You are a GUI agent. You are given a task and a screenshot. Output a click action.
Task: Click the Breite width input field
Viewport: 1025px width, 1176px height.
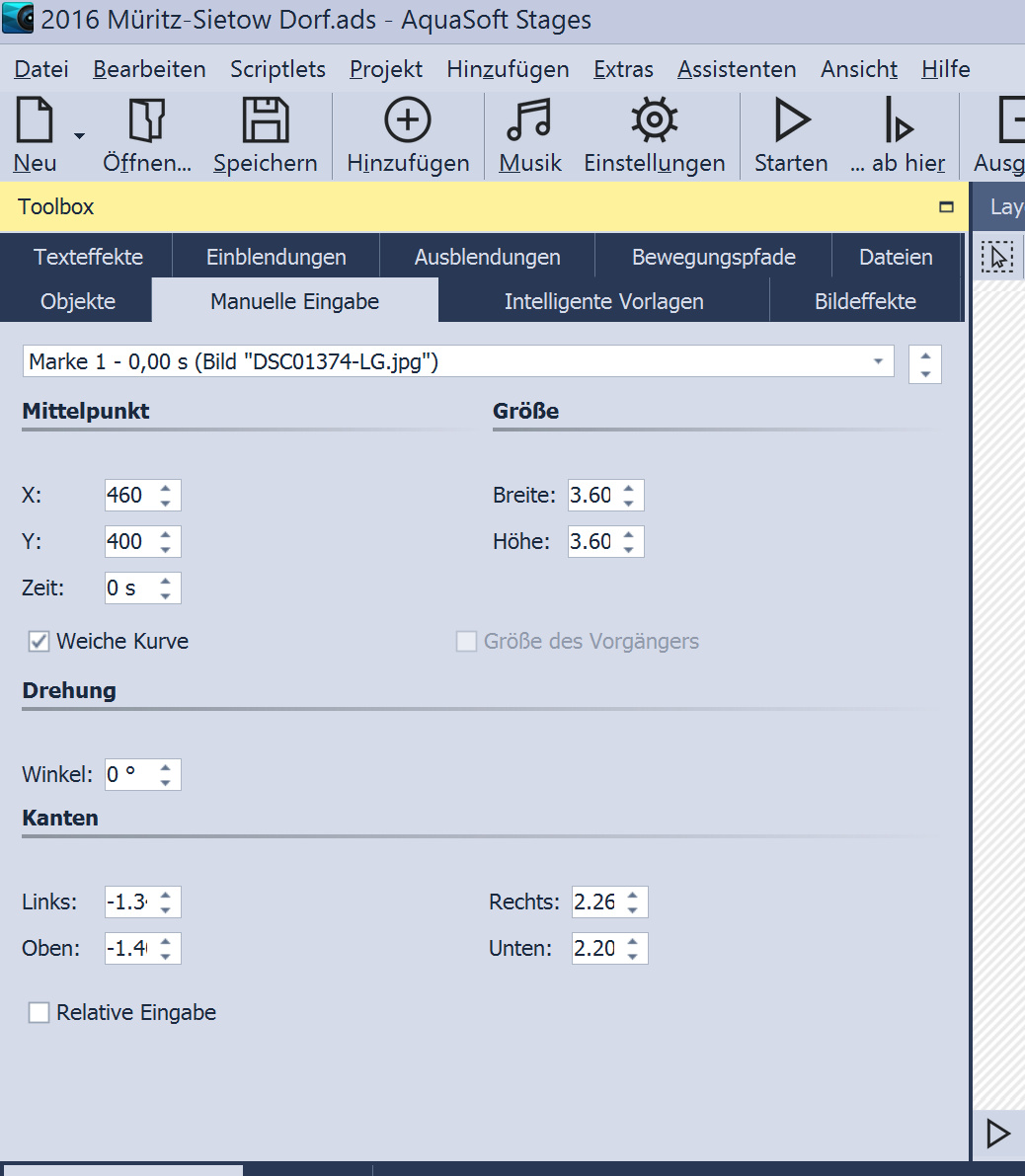click(591, 495)
